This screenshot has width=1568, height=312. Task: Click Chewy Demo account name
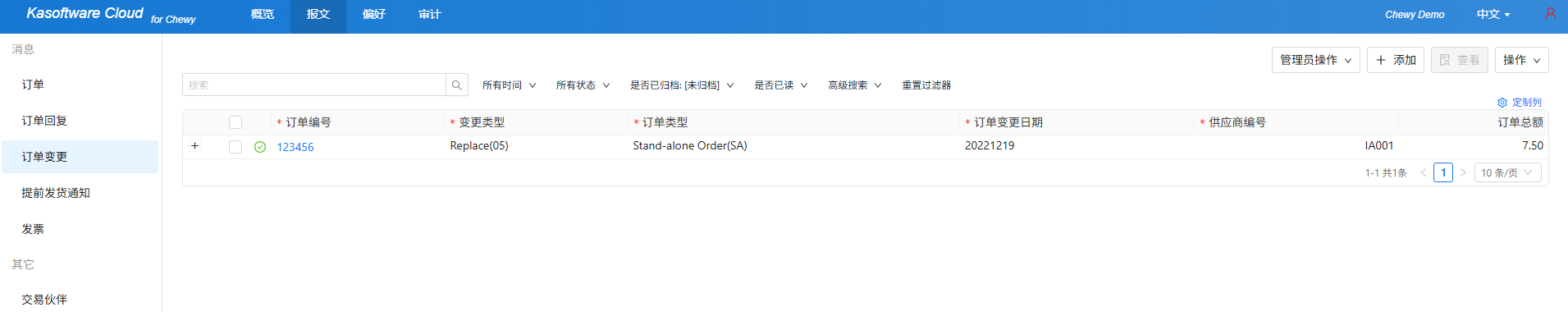(x=1415, y=15)
